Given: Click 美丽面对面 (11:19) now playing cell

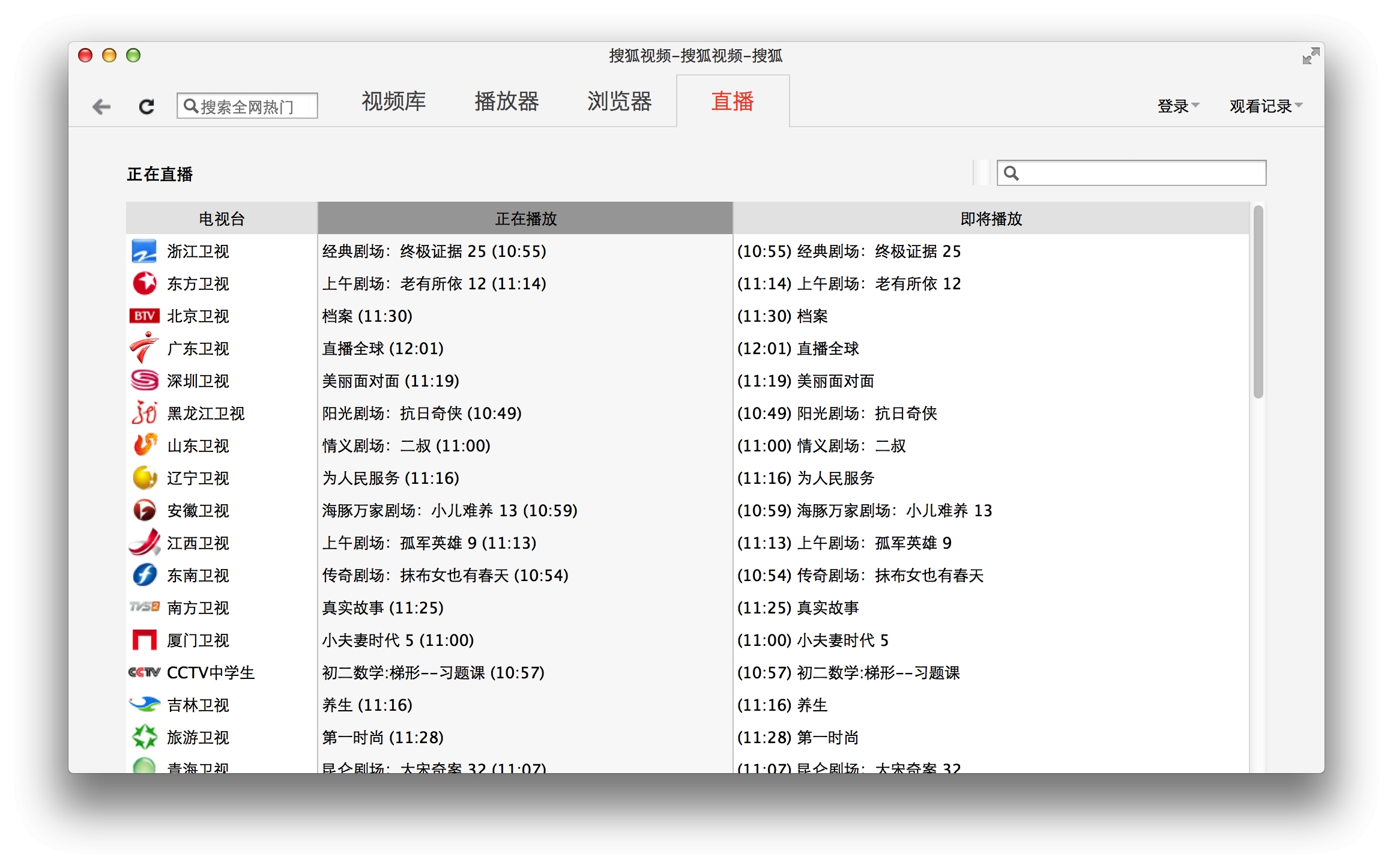Looking at the screenshot, I should click(x=390, y=381).
